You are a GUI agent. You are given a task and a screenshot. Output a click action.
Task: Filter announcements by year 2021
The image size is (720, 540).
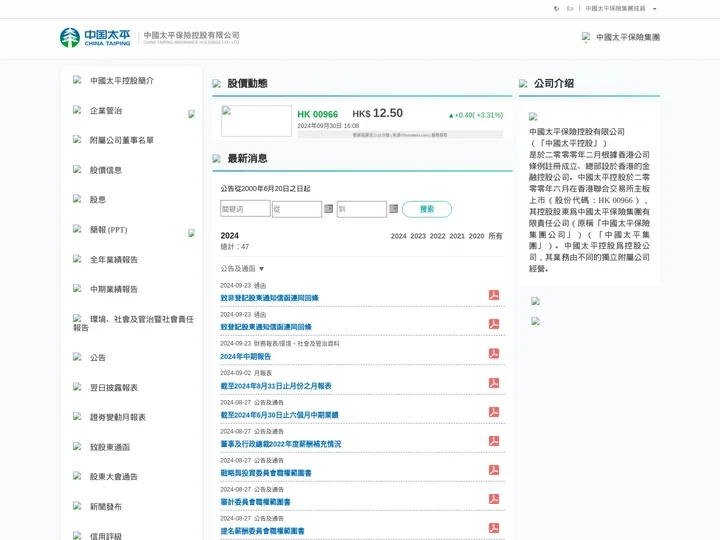(457, 236)
